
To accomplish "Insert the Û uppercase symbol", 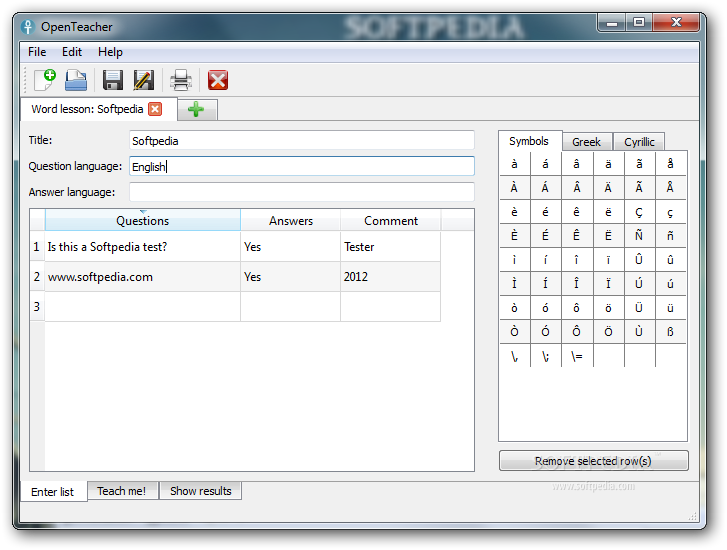I will [639, 260].
